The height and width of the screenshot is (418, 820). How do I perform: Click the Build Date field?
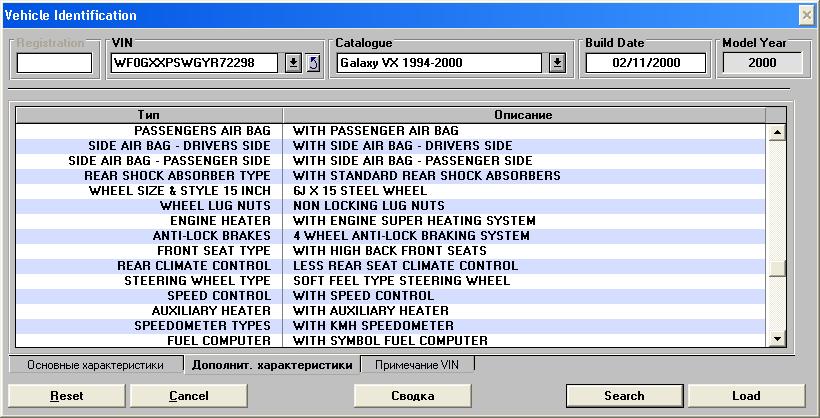(x=645, y=63)
